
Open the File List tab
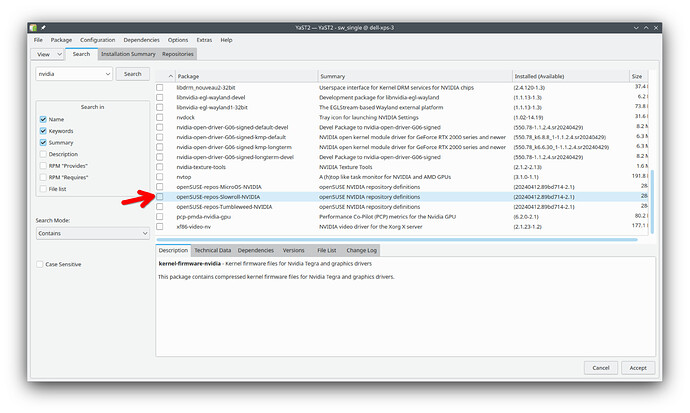click(x=327, y=250)
